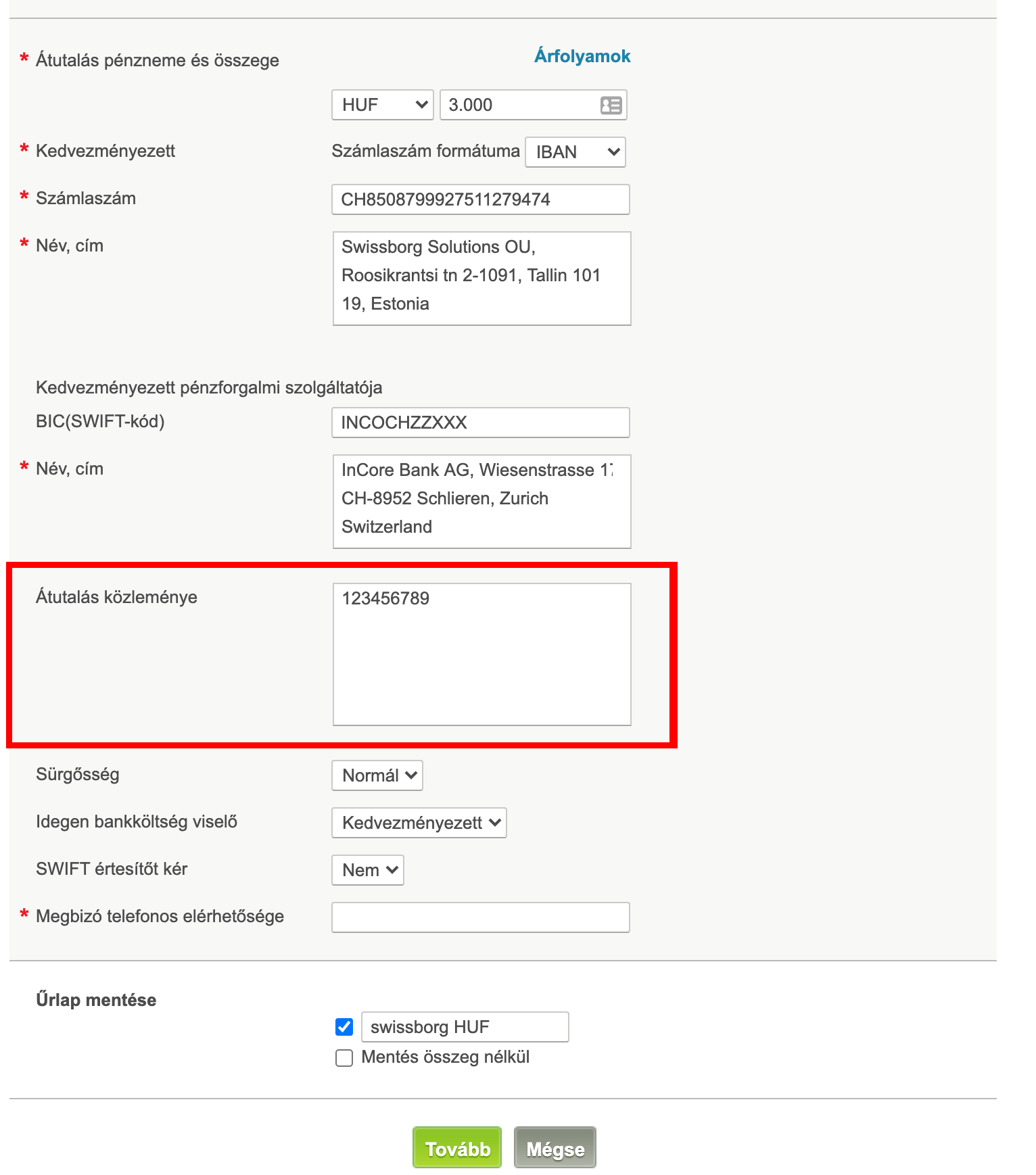The width and height of the screenshot is (1036, 1175).
Task: Open the HUF currency dropdown
Action: click(382, 105)
